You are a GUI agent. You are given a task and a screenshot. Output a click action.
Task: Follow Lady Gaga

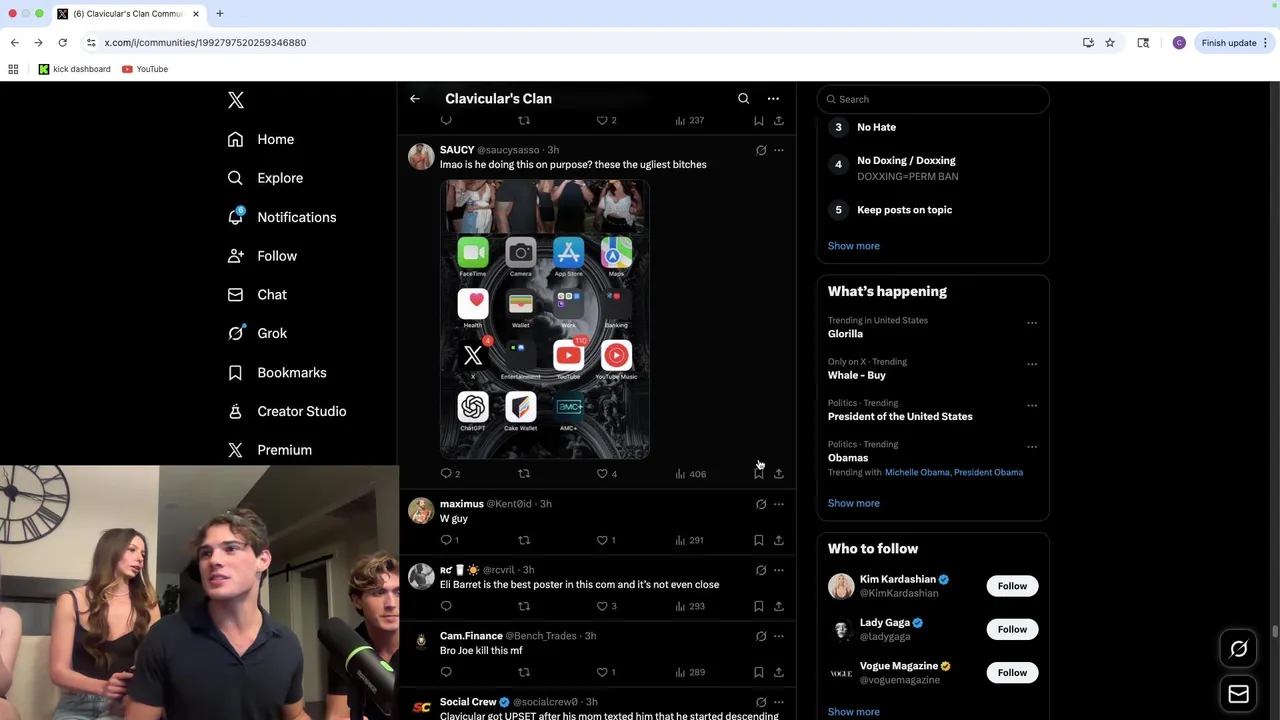pos(1012,629)
